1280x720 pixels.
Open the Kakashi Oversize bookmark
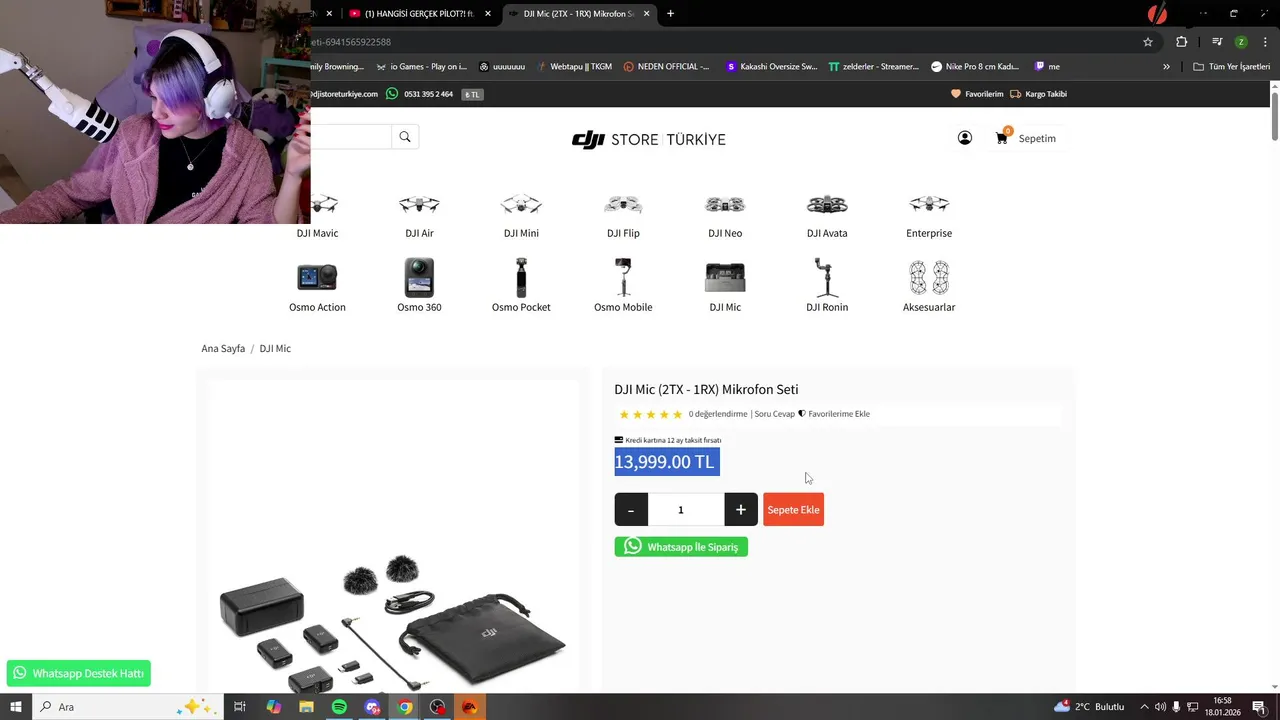(x=772, y=67)
